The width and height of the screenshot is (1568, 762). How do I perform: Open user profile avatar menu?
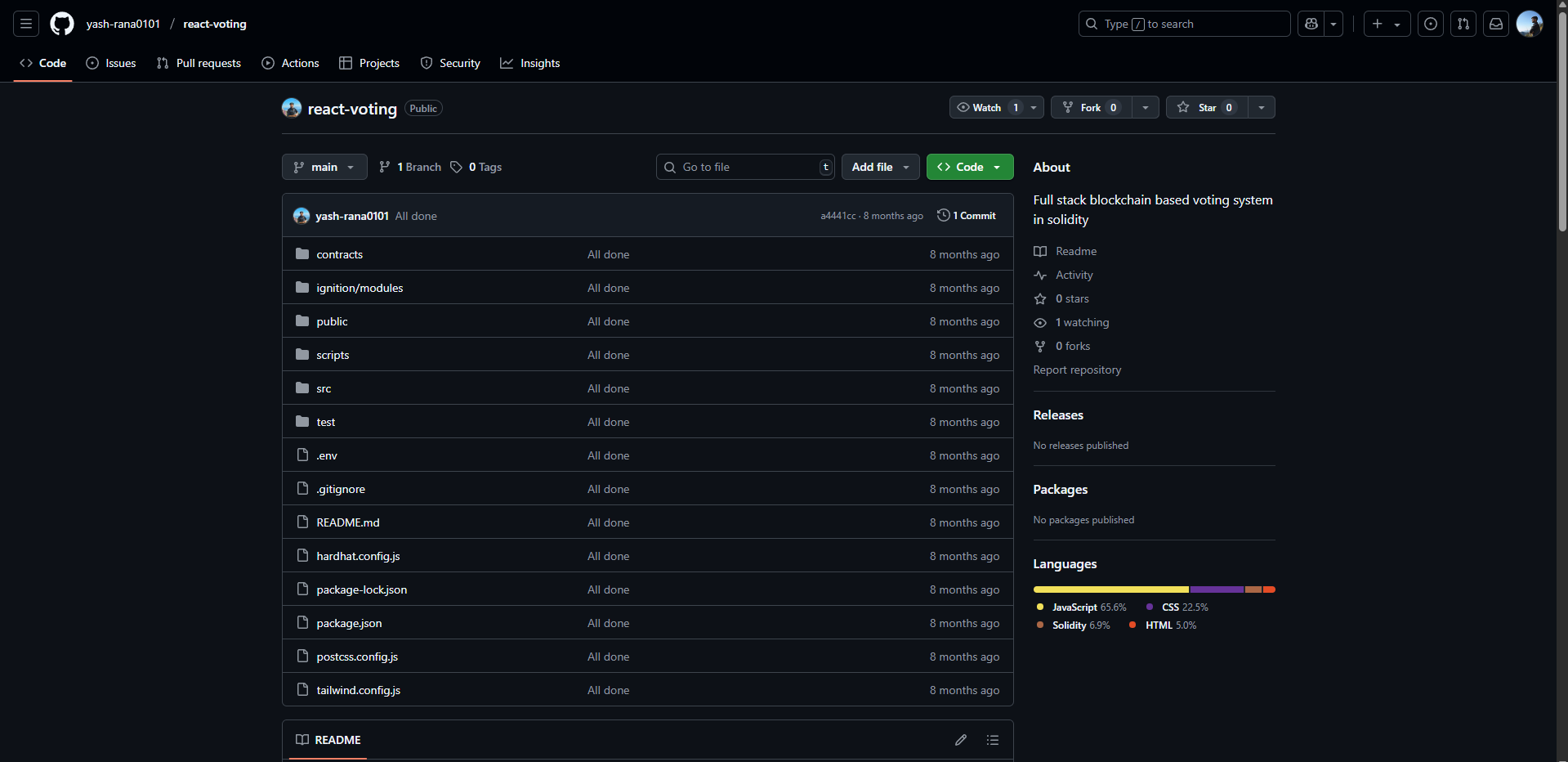(x=1530, y=24)
